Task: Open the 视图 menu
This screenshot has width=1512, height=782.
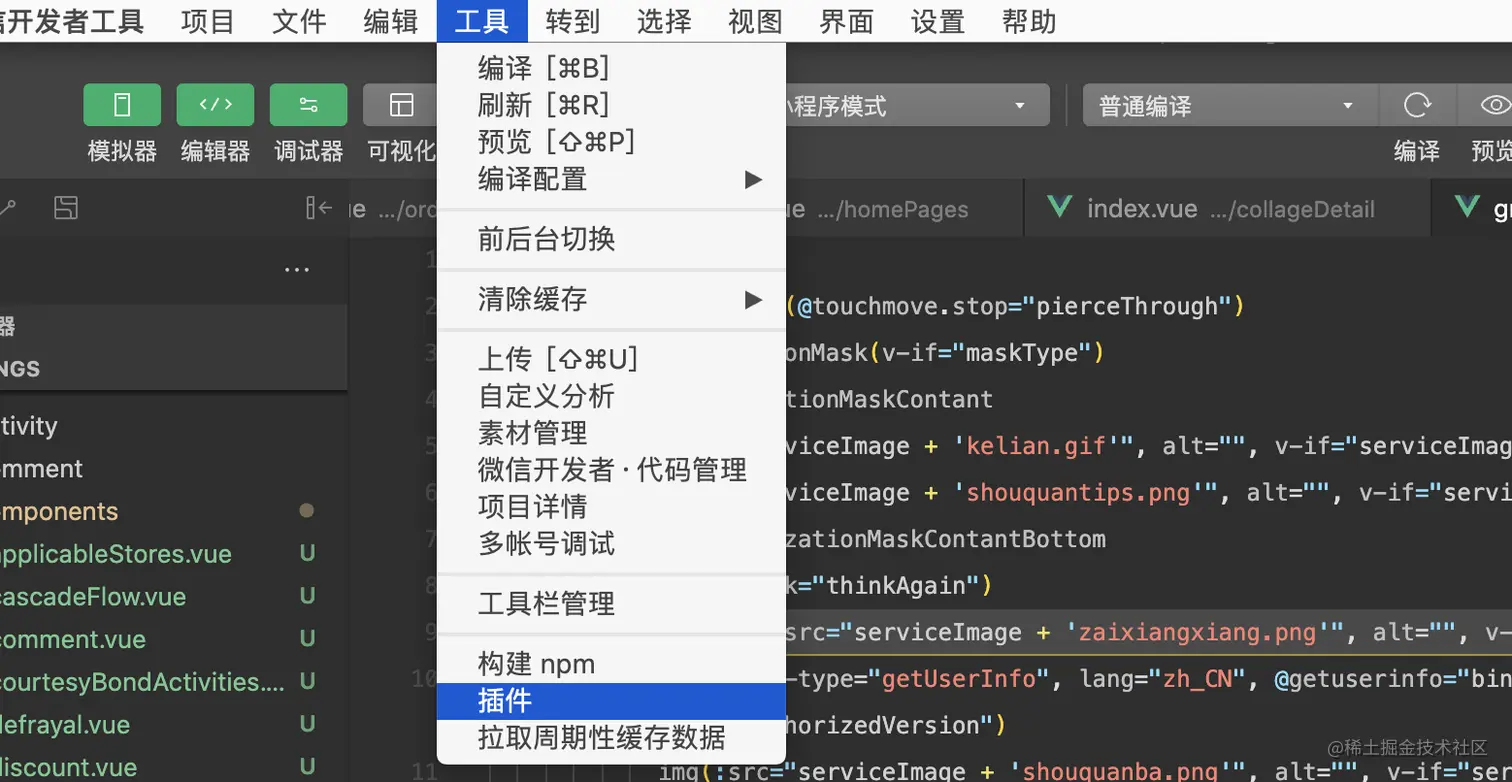Action: click(x=755, y=21)
